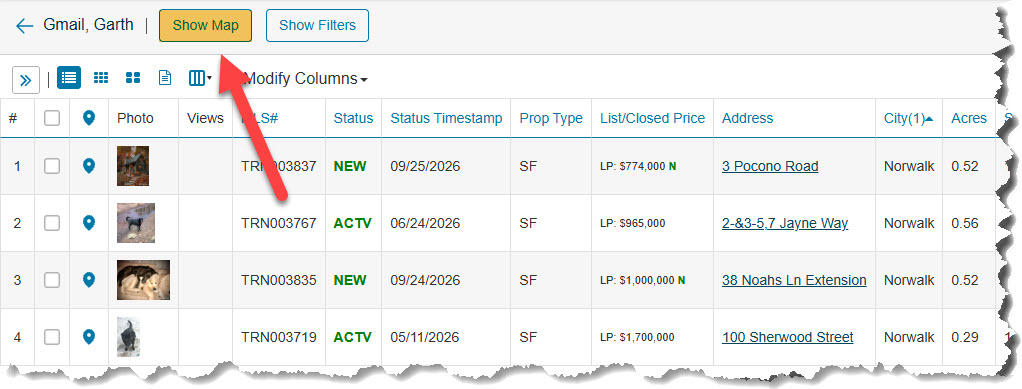Viewport: 1022px width, 389px height.
Task: Click price LP: $1,700,000
Action: (x=637, y=338)
